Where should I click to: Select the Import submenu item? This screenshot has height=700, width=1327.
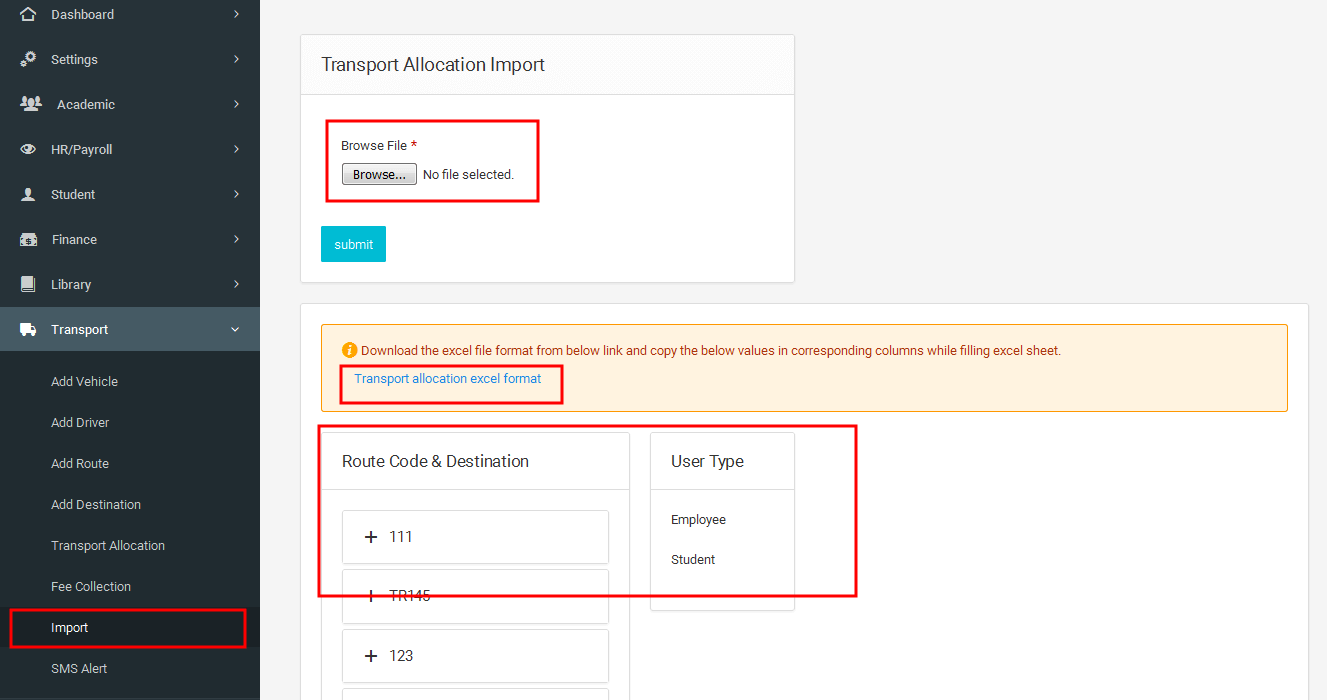70,627
